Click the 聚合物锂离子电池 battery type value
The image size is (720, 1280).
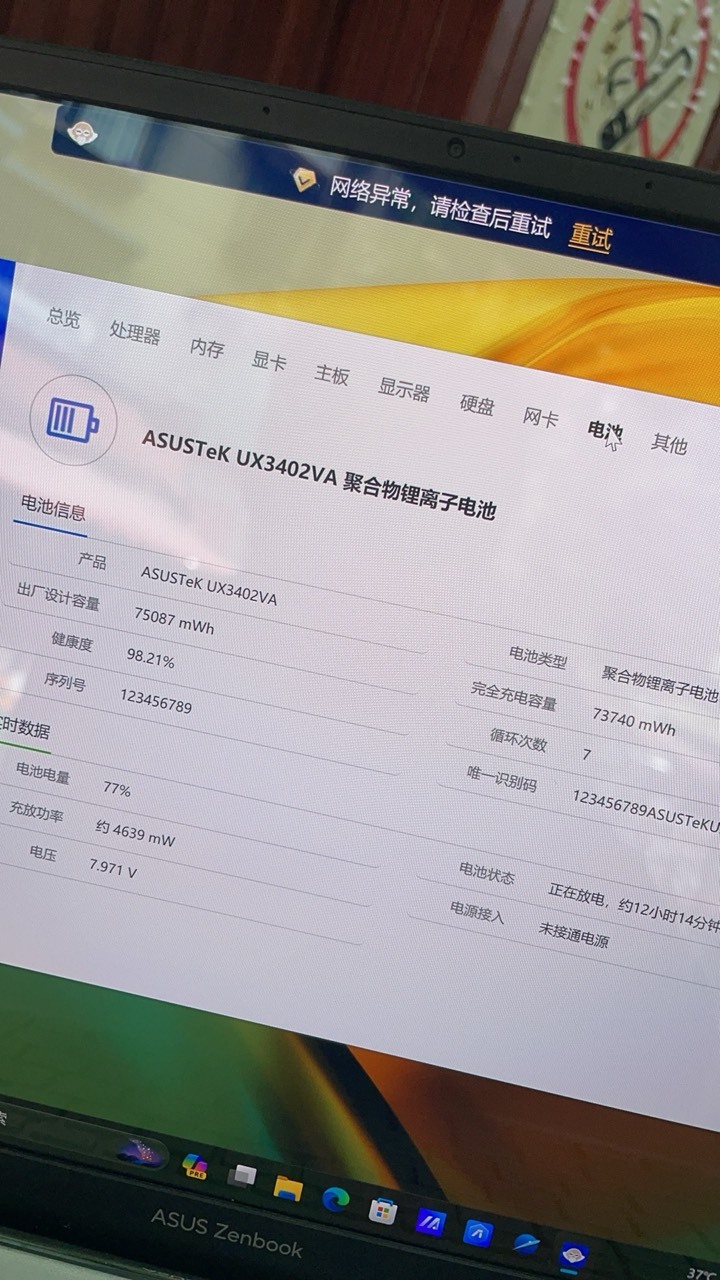pyautogui.click(x=660, y=683)
